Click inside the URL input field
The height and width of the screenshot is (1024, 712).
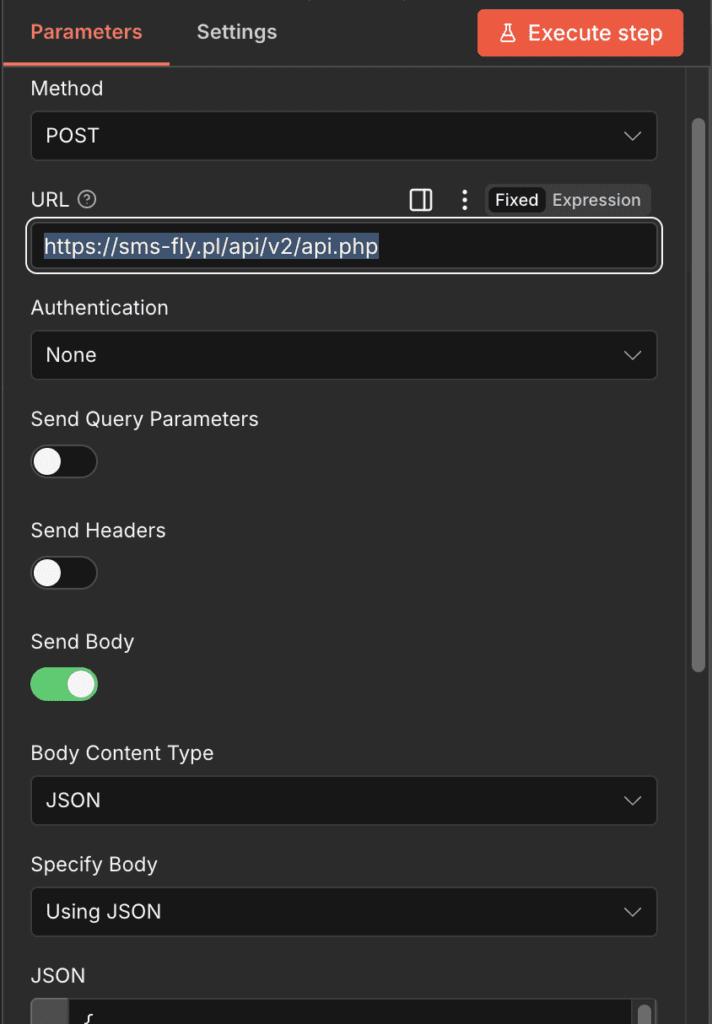point(500,246)
